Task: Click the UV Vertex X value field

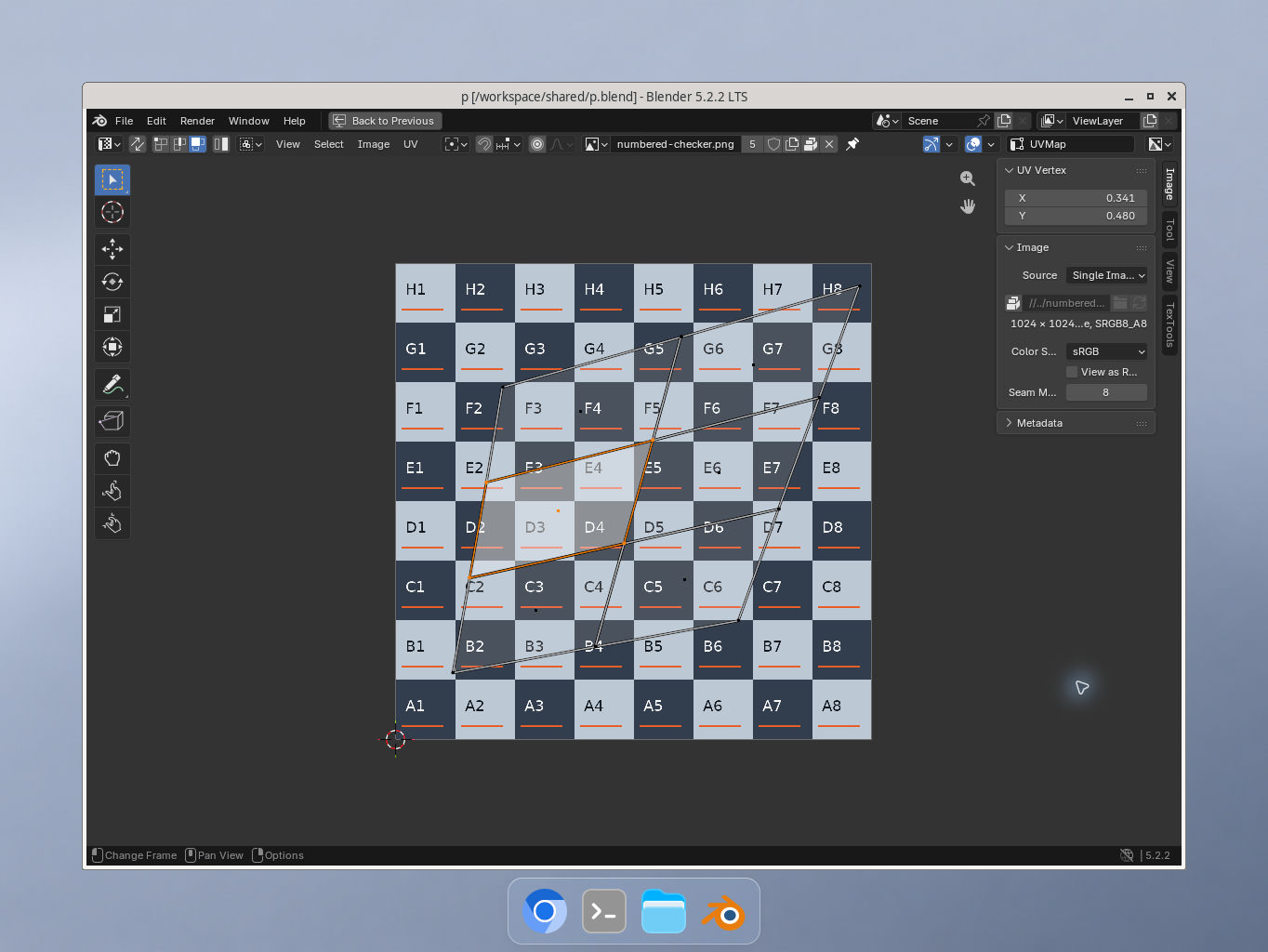Action: point(1076,198)
